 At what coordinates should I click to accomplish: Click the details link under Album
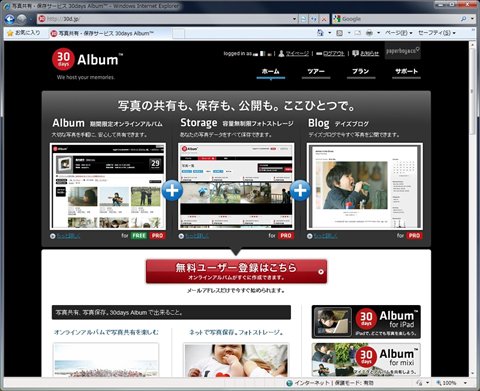tap(68, 236)
